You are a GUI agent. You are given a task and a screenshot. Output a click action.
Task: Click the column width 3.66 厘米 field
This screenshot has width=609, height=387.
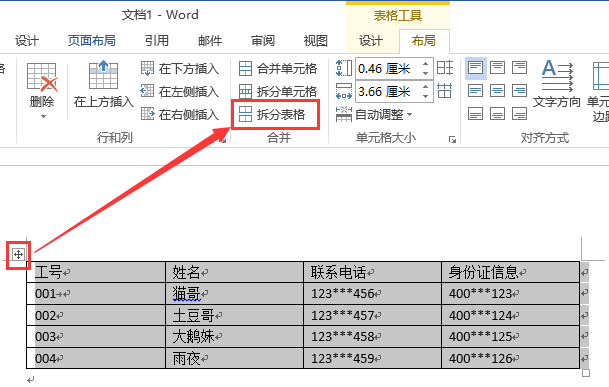[x=388, y=92]
